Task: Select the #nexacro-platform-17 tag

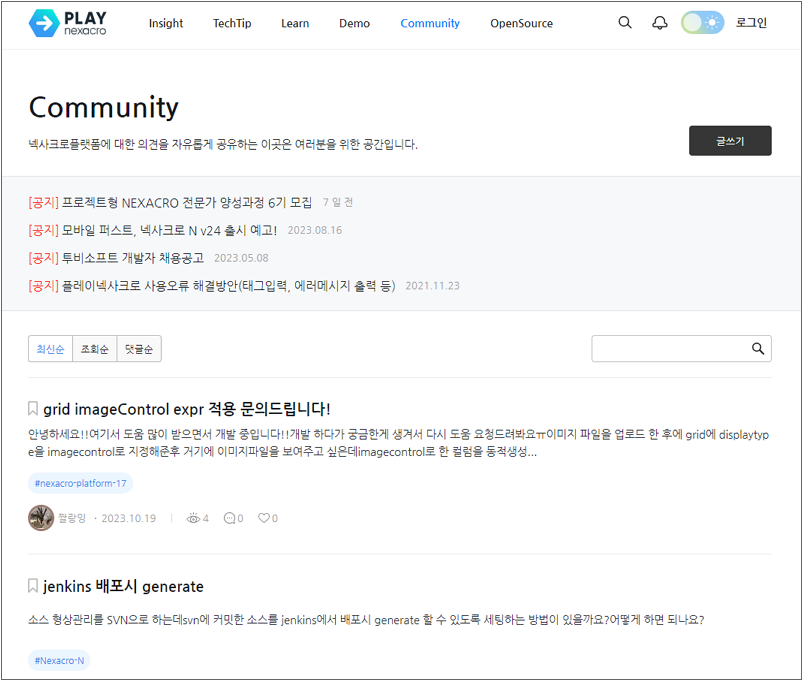Action: [81, 484]
